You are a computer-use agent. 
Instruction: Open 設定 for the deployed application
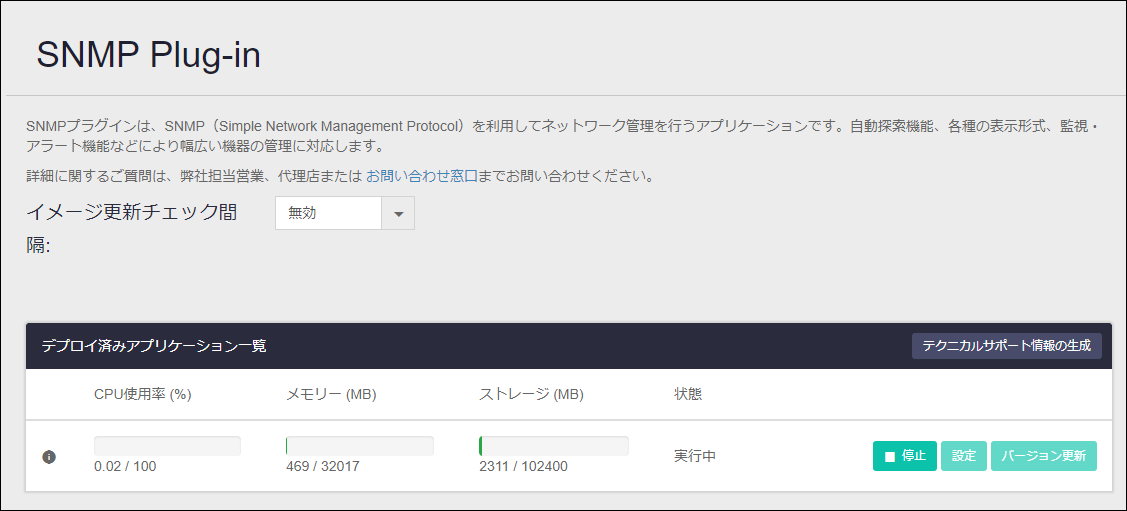pos(964,456)
